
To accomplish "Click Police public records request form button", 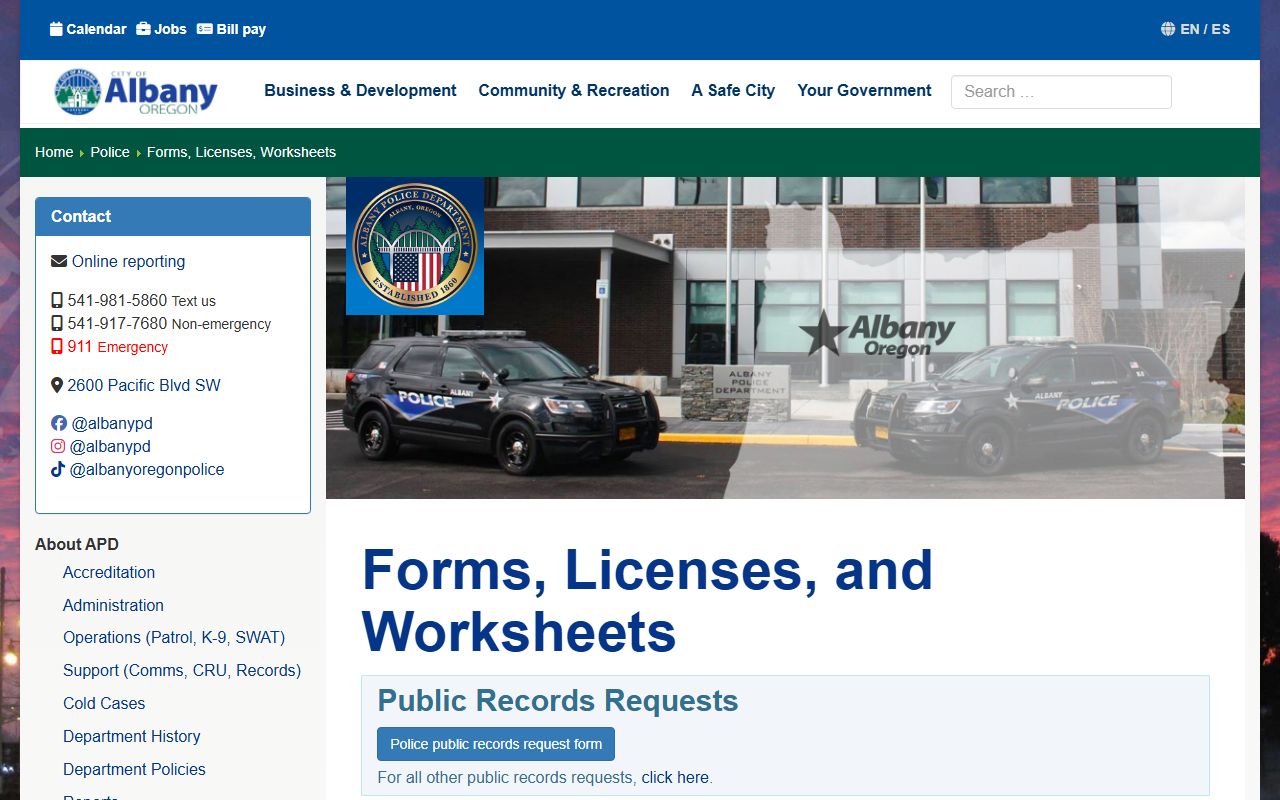I will (496, 744).
